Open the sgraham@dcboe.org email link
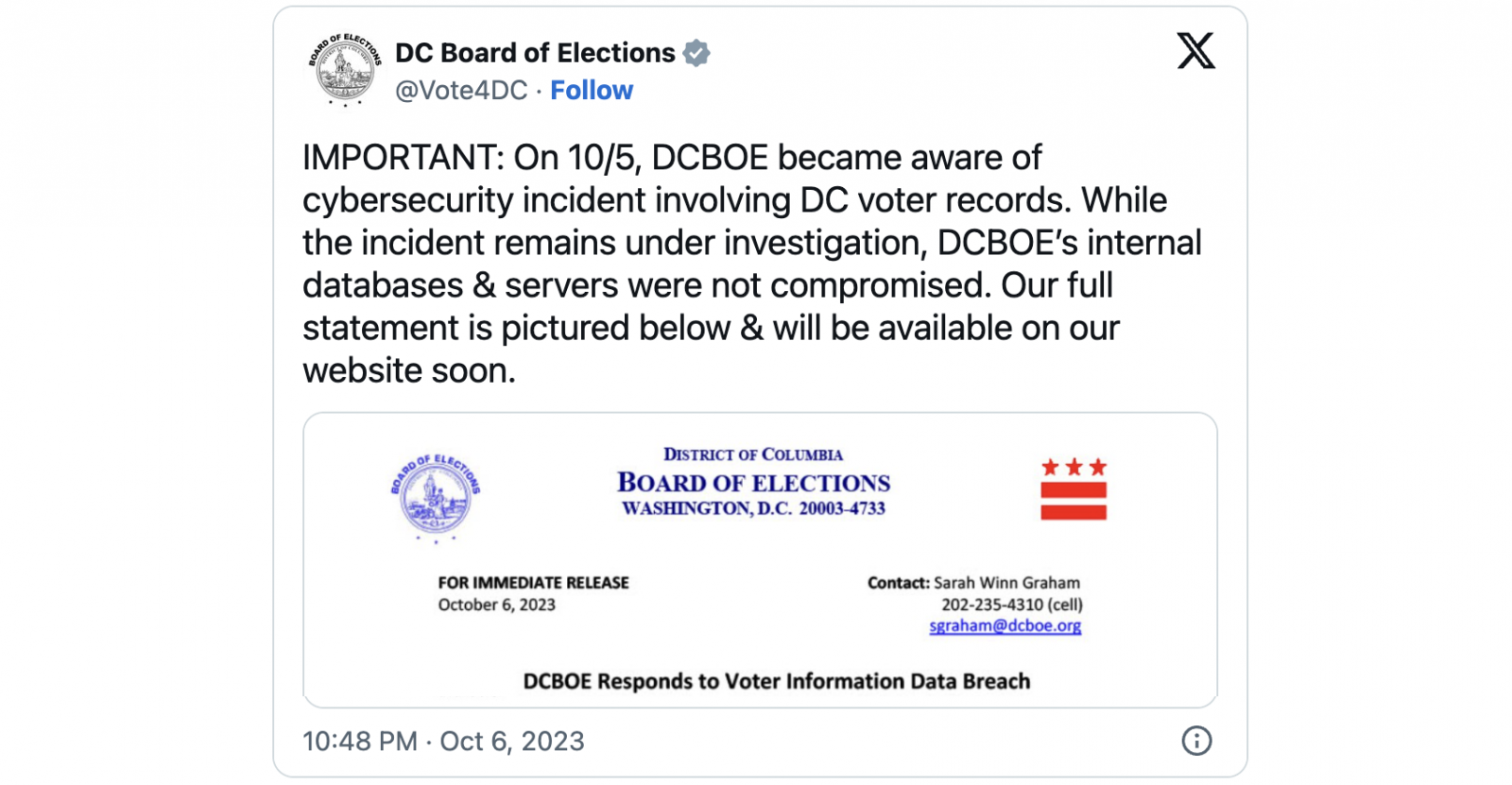The height and width of the screenshot is (785, 1512). pyautogui.click(x=1005, y=626)
